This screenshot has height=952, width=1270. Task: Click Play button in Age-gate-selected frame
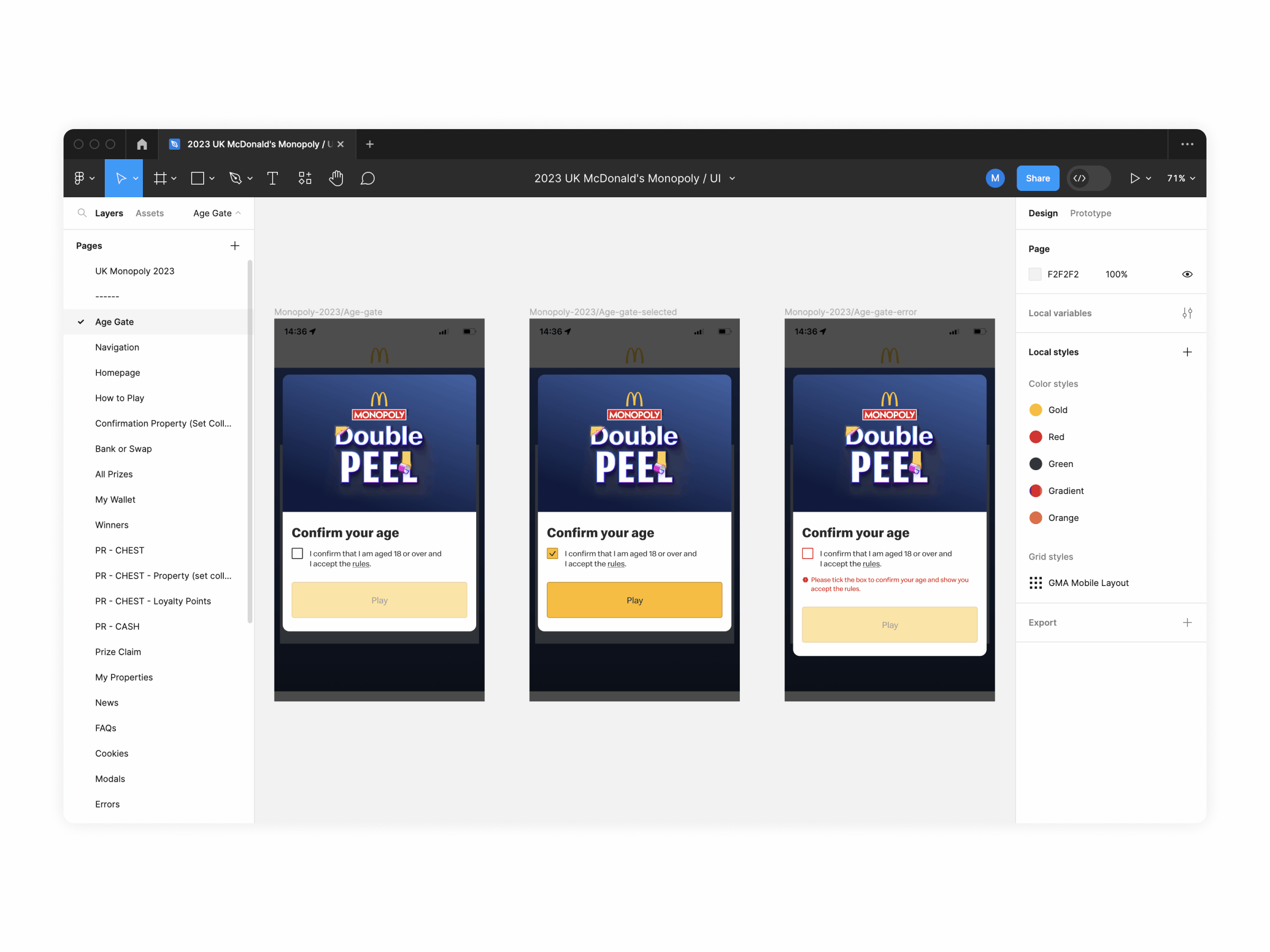coord(634,600)
